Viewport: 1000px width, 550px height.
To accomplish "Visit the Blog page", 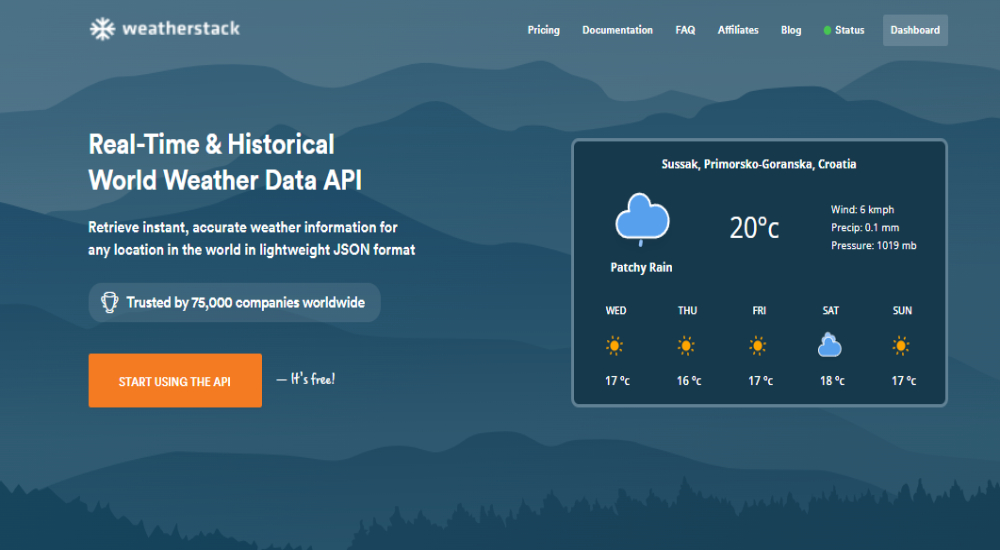I will (x=791, y=30).
